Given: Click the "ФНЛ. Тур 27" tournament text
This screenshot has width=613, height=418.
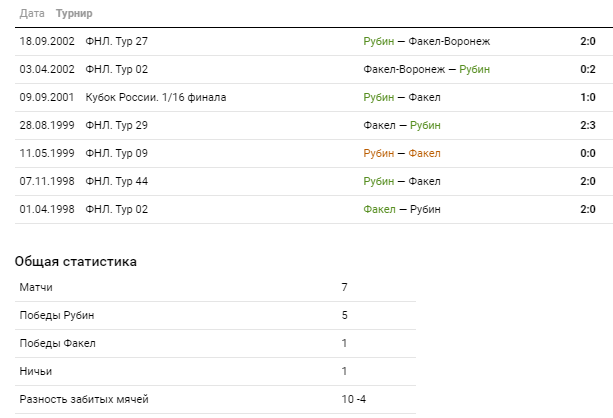Looking at the screenshot, I should coord(118,42).
